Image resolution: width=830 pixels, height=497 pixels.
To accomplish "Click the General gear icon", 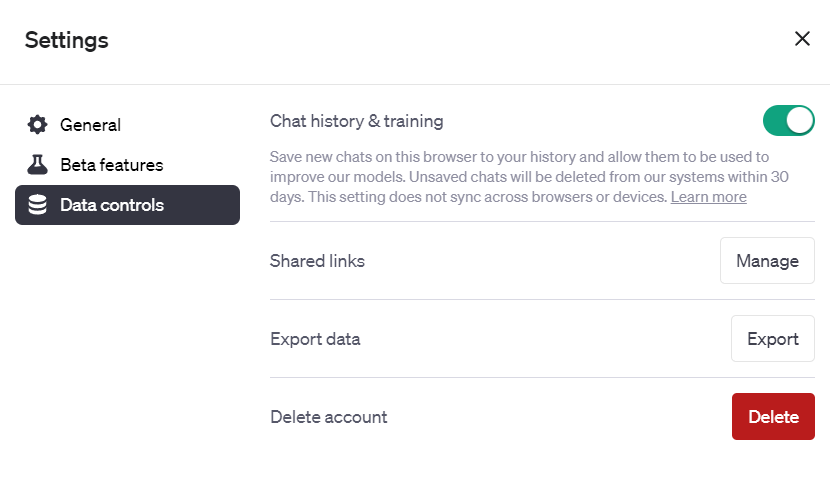I will click(x=37, y=125).
